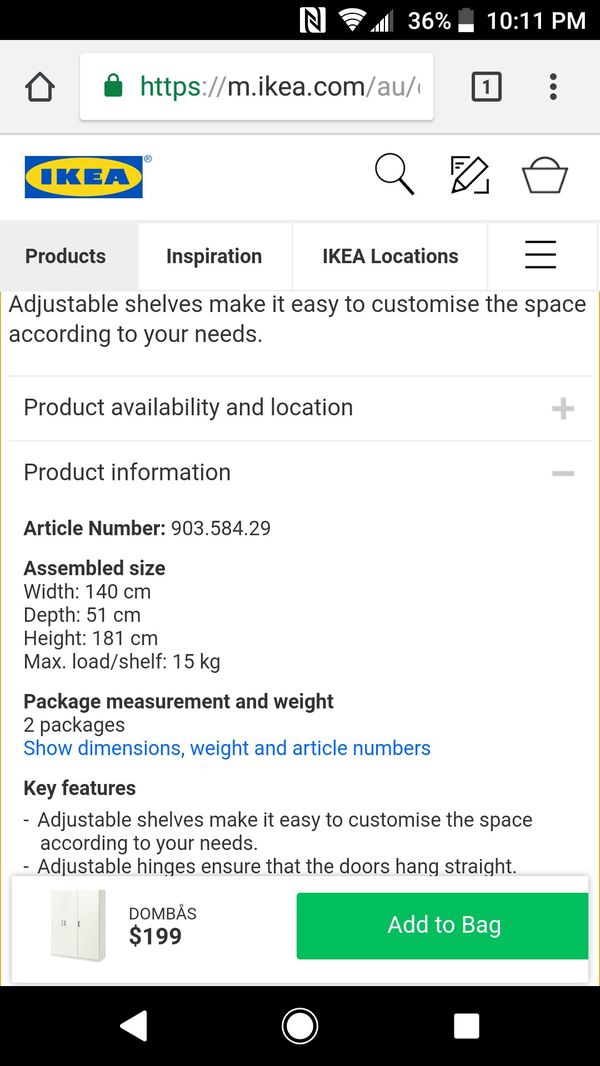Tap the Android recent apps square
600x1066 pixels.
466,1026
